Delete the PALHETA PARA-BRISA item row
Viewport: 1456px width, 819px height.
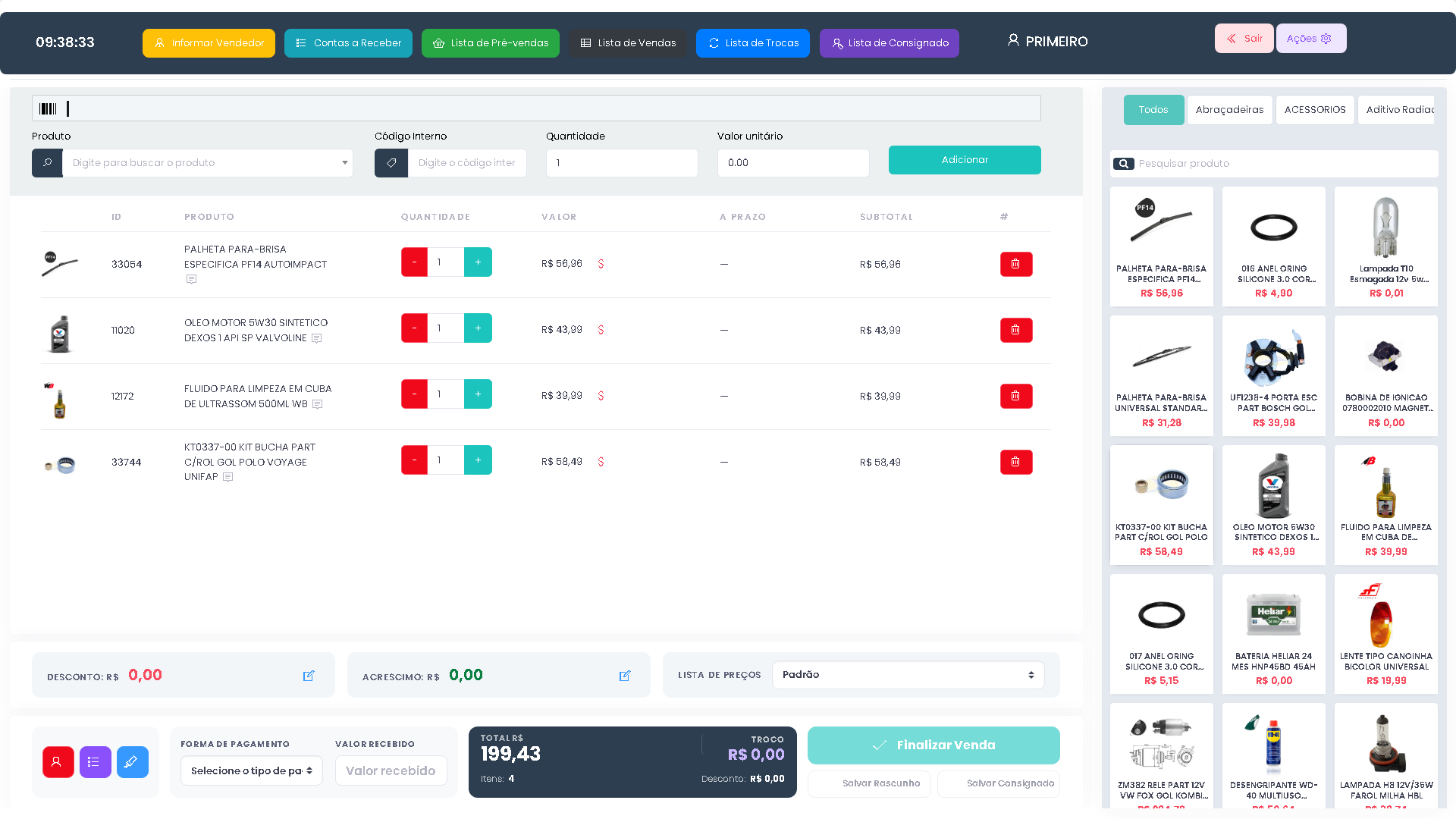click(1016, 264)
